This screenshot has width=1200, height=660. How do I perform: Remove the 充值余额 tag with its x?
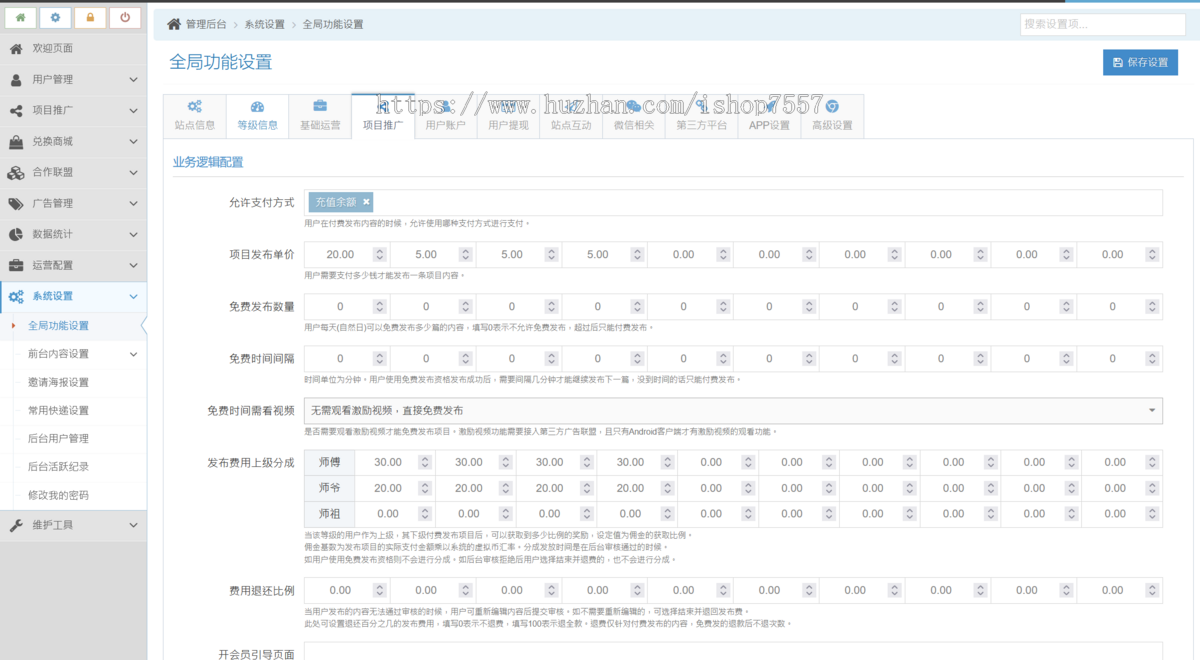tap(366, 202)
